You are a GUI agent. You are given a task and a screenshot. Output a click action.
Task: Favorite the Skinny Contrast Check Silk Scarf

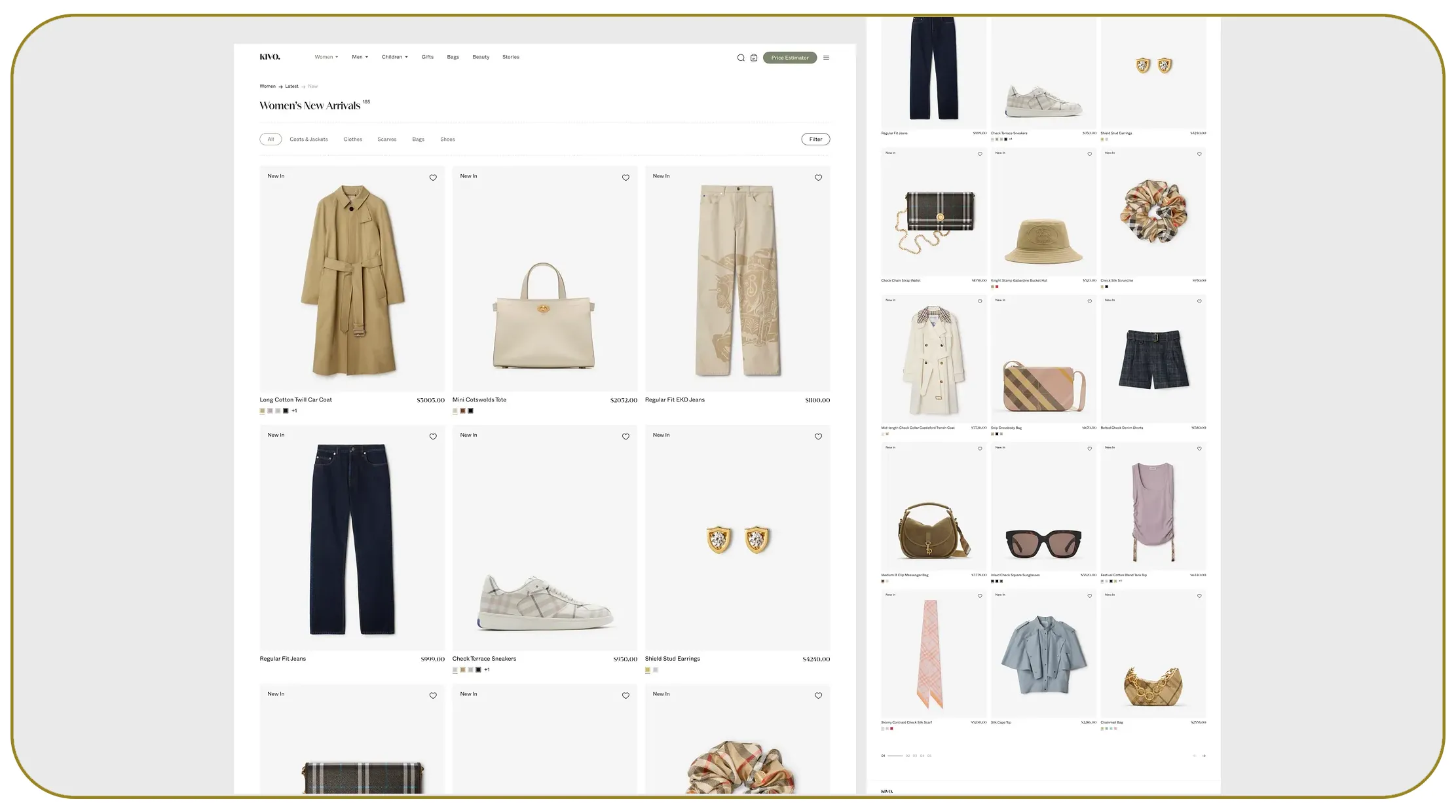point(980,596)
